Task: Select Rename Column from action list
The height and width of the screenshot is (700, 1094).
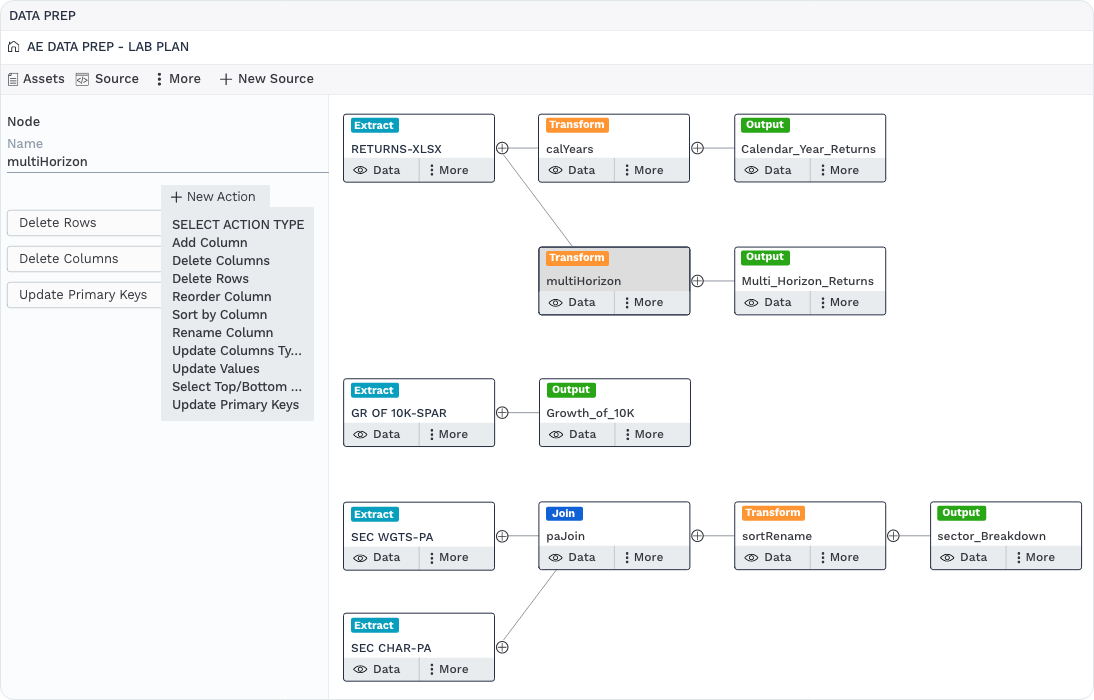Action: click(222, 333)
